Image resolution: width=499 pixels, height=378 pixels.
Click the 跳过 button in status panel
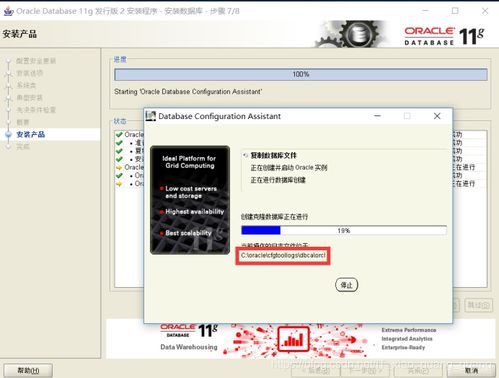[478, 305]
